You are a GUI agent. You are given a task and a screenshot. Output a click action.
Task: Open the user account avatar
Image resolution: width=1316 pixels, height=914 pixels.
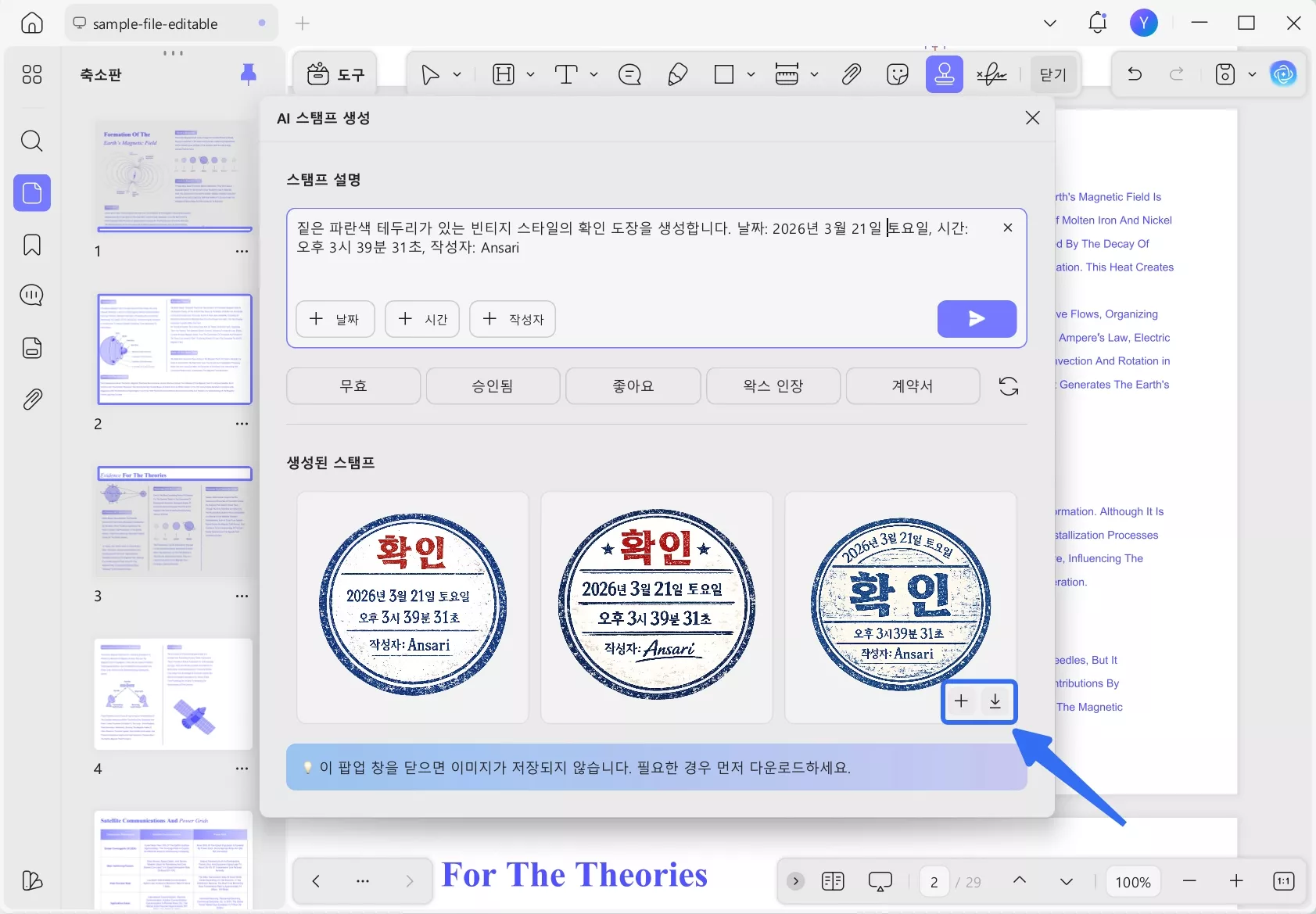click(x=1144, y=23)
